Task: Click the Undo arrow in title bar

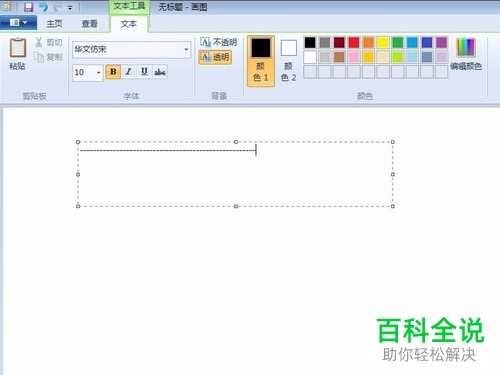Action: [x=43, y=7]
